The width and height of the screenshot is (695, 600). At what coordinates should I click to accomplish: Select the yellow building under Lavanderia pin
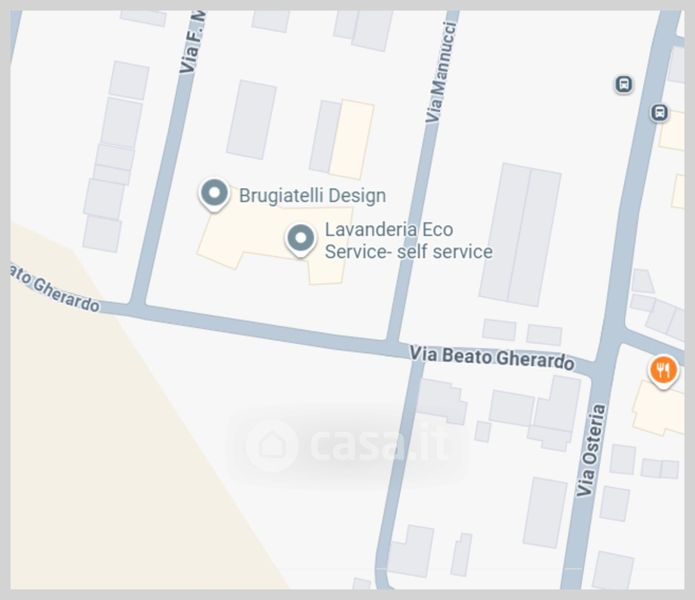(x=275, y=244)
